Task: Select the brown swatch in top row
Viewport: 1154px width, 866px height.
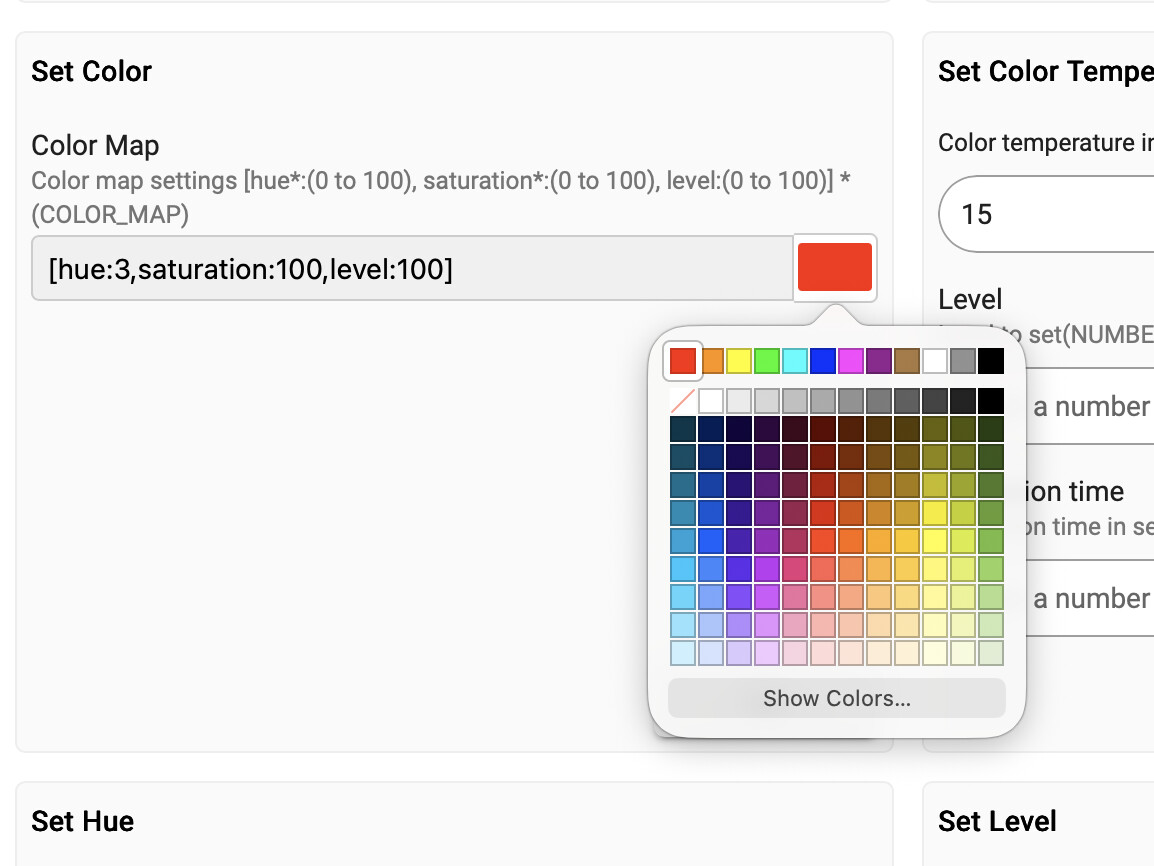Action: pos(907,361)
